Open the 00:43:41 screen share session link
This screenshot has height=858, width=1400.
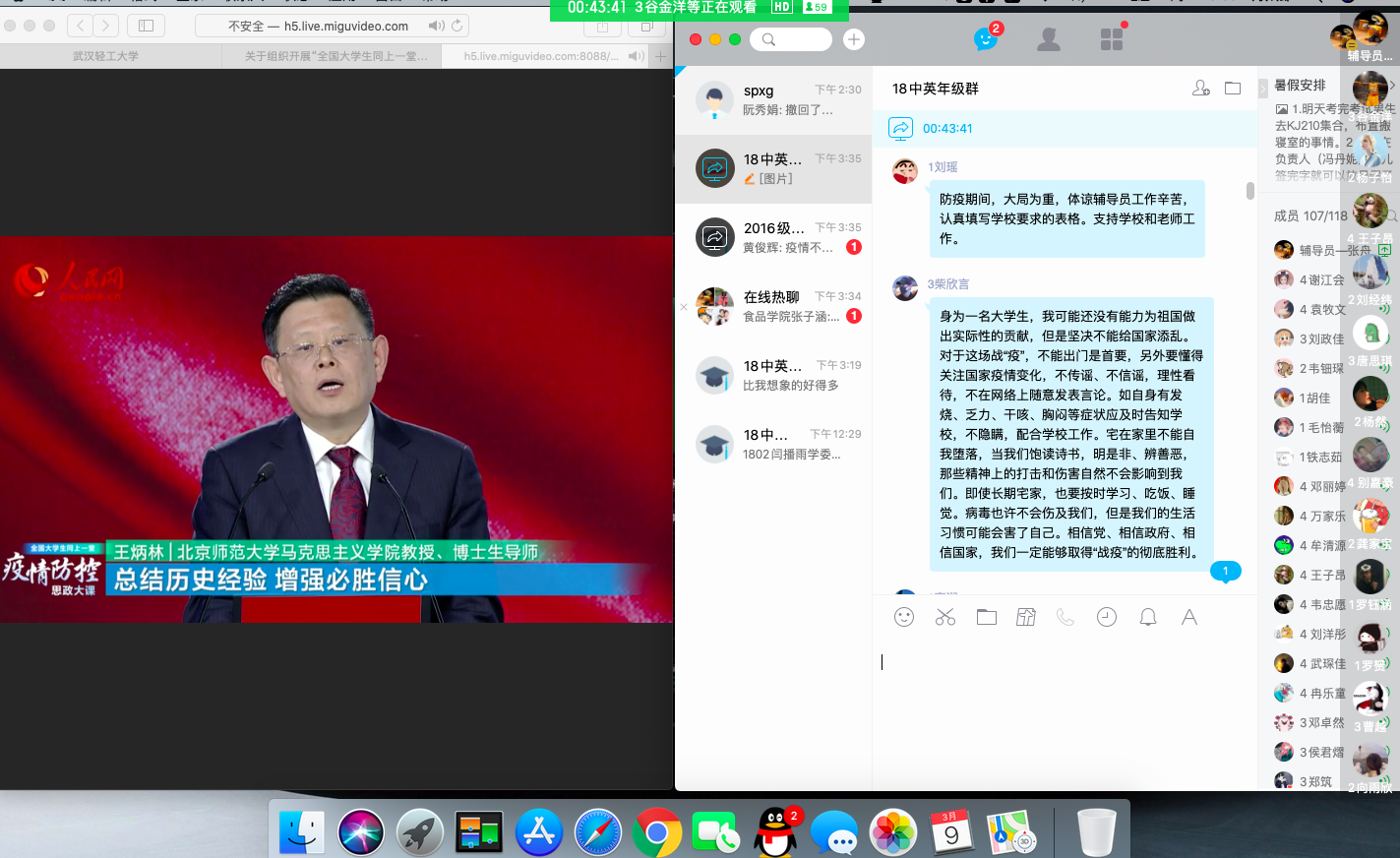947,128
